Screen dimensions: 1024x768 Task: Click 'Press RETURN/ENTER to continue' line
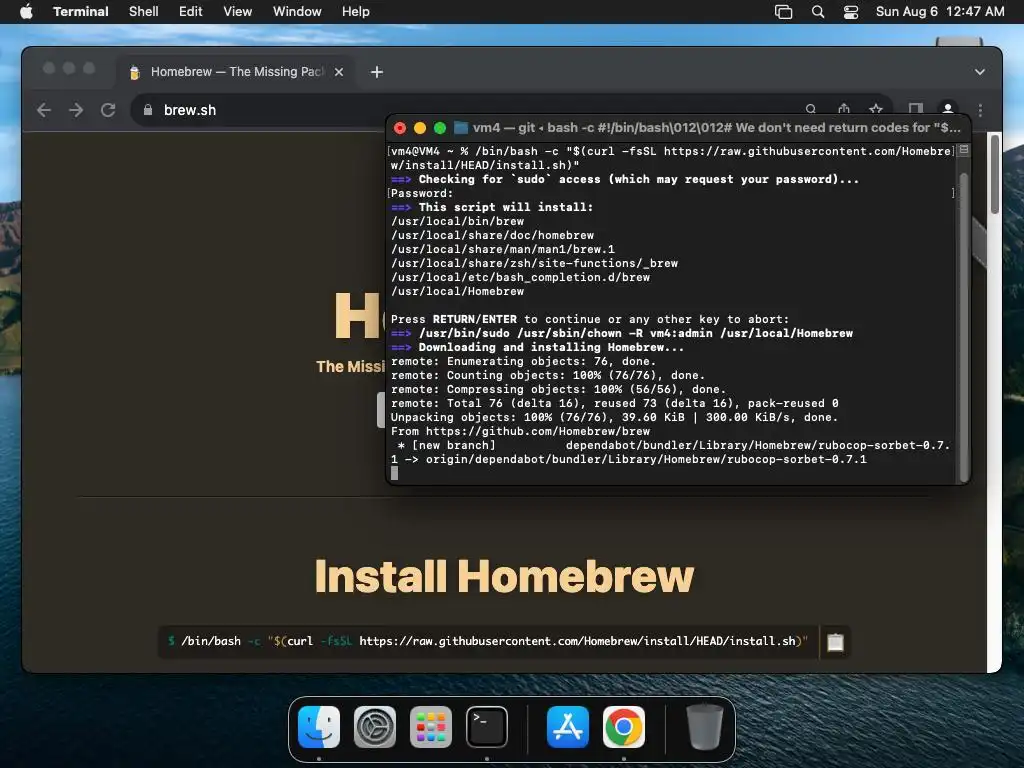point(590,319)
